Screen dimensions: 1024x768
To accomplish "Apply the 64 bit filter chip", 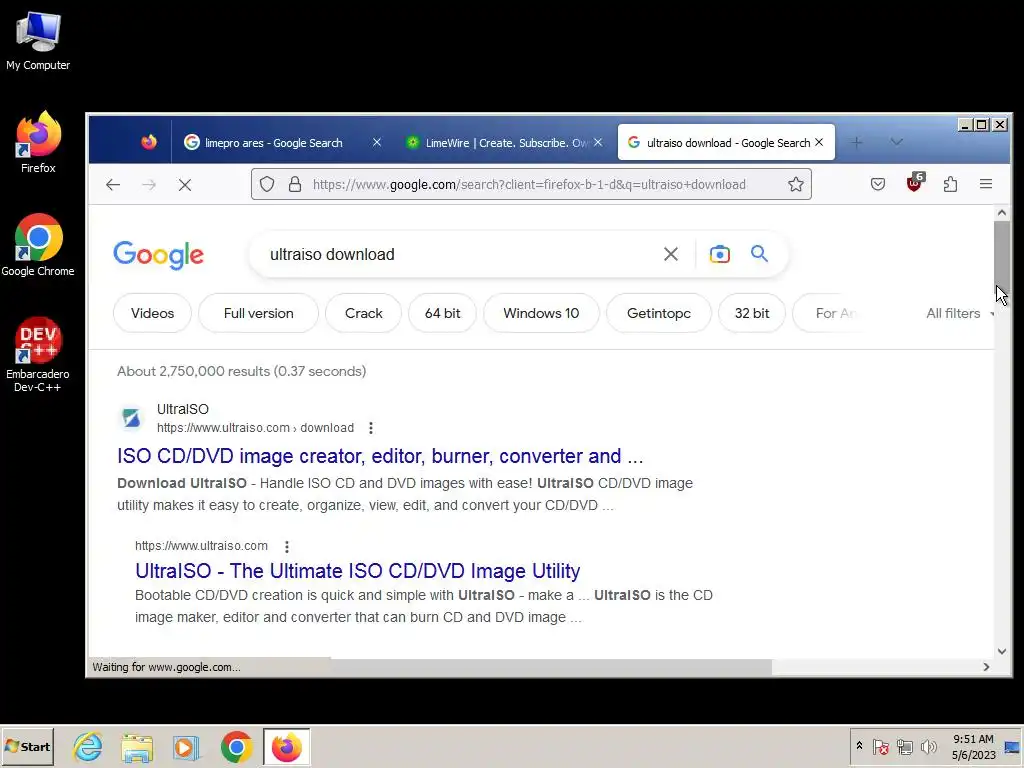I will click(x=443, y=313).
